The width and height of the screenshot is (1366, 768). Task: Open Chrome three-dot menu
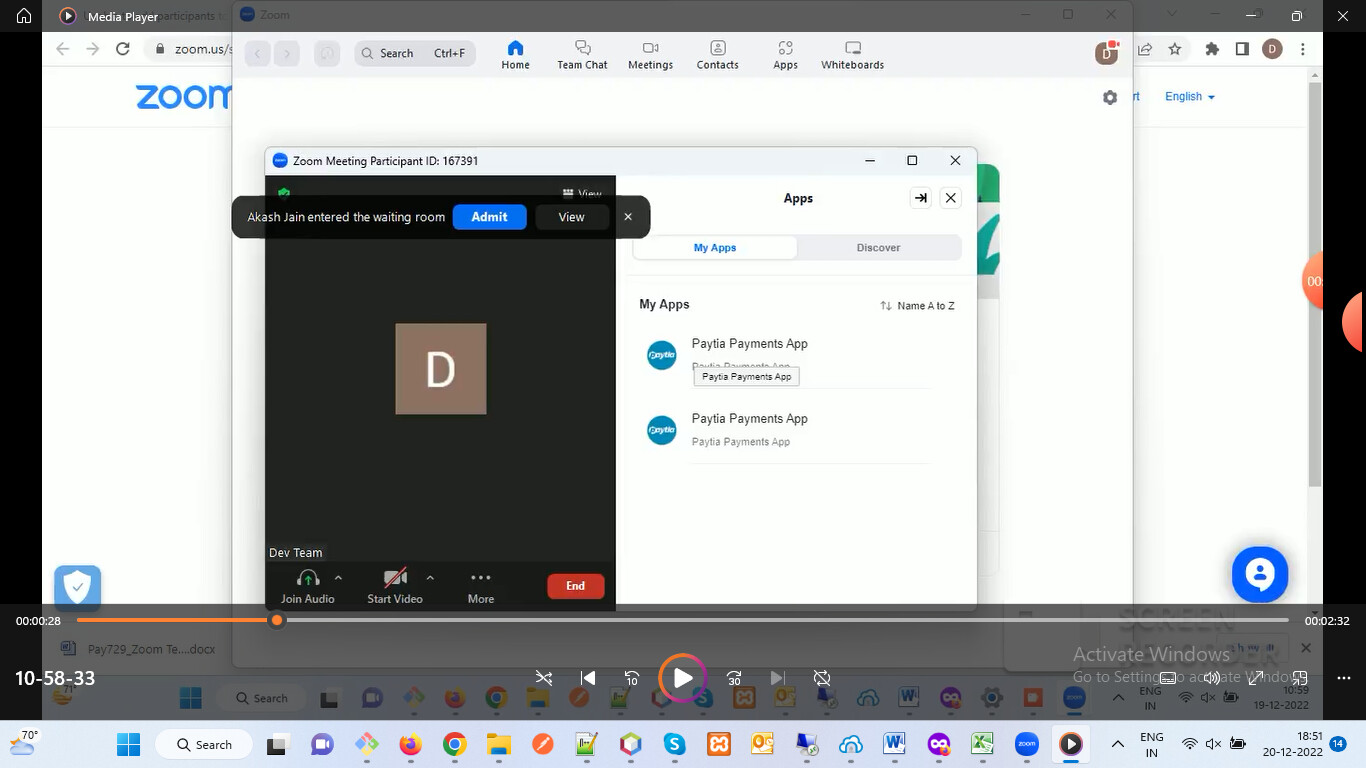coord(1302,49)
